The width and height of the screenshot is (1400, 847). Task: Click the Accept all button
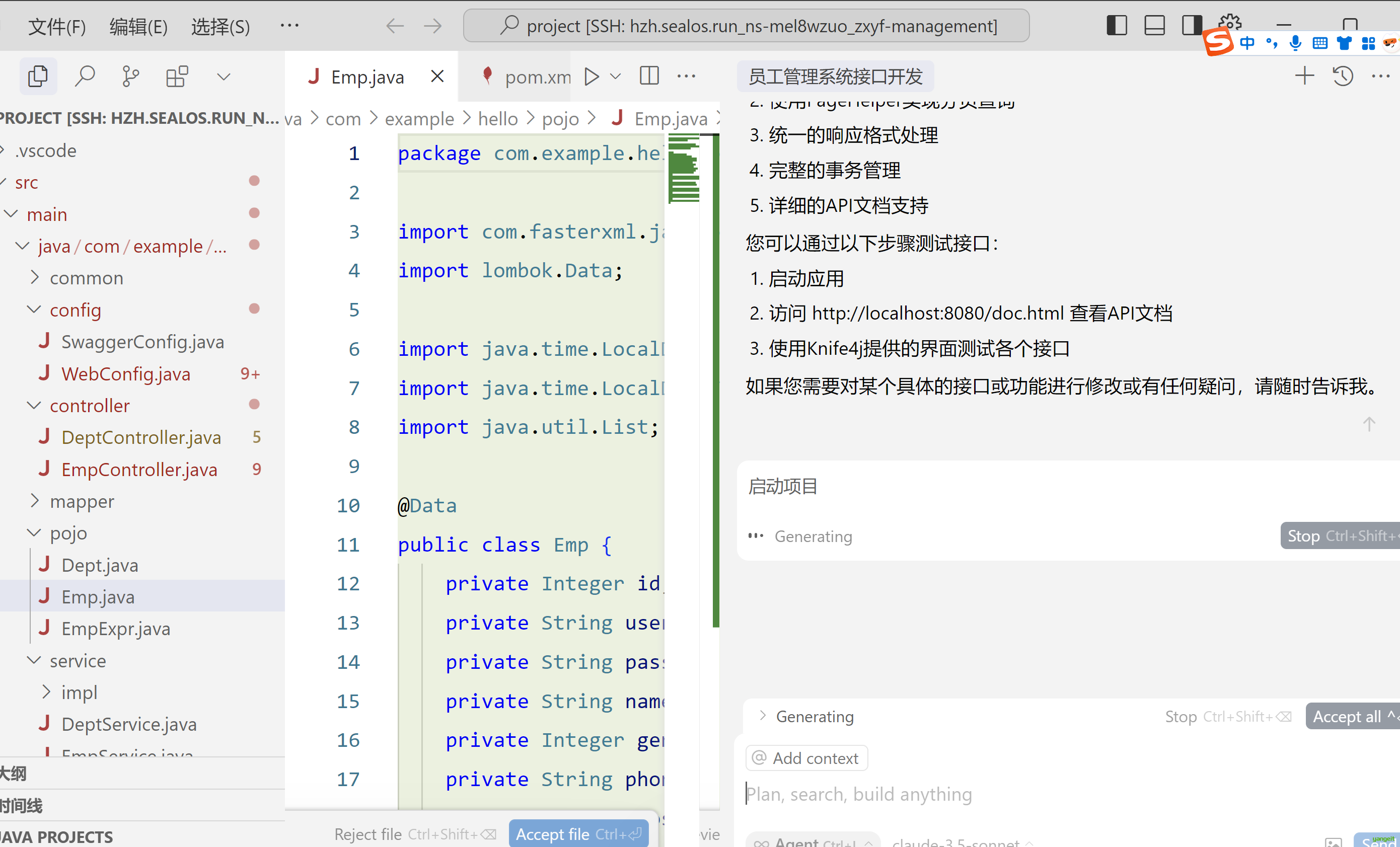1353,716
